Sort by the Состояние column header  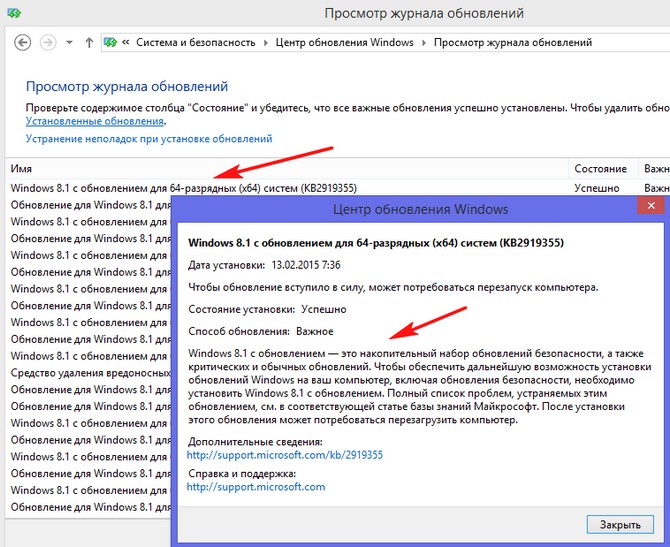coord(601,169)
